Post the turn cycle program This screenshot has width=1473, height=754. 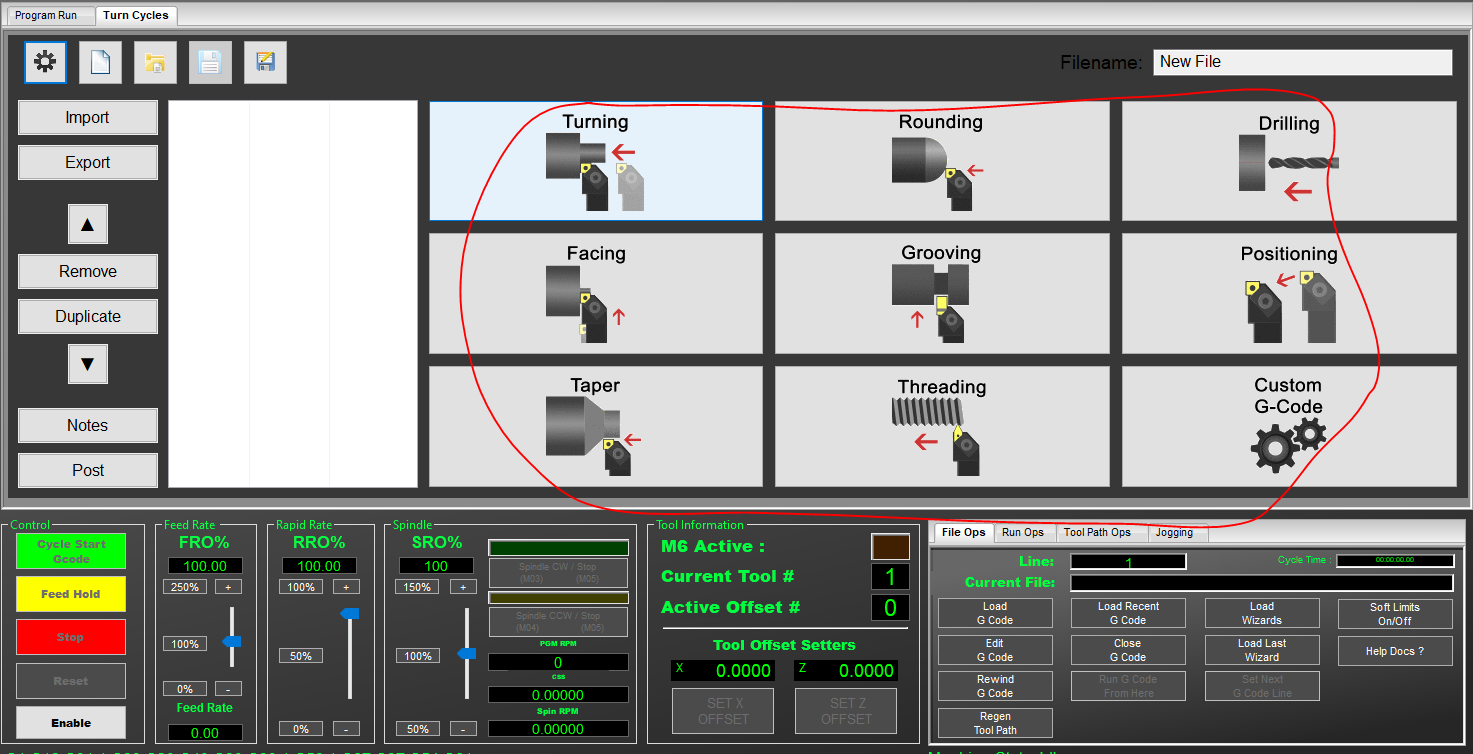88,471
